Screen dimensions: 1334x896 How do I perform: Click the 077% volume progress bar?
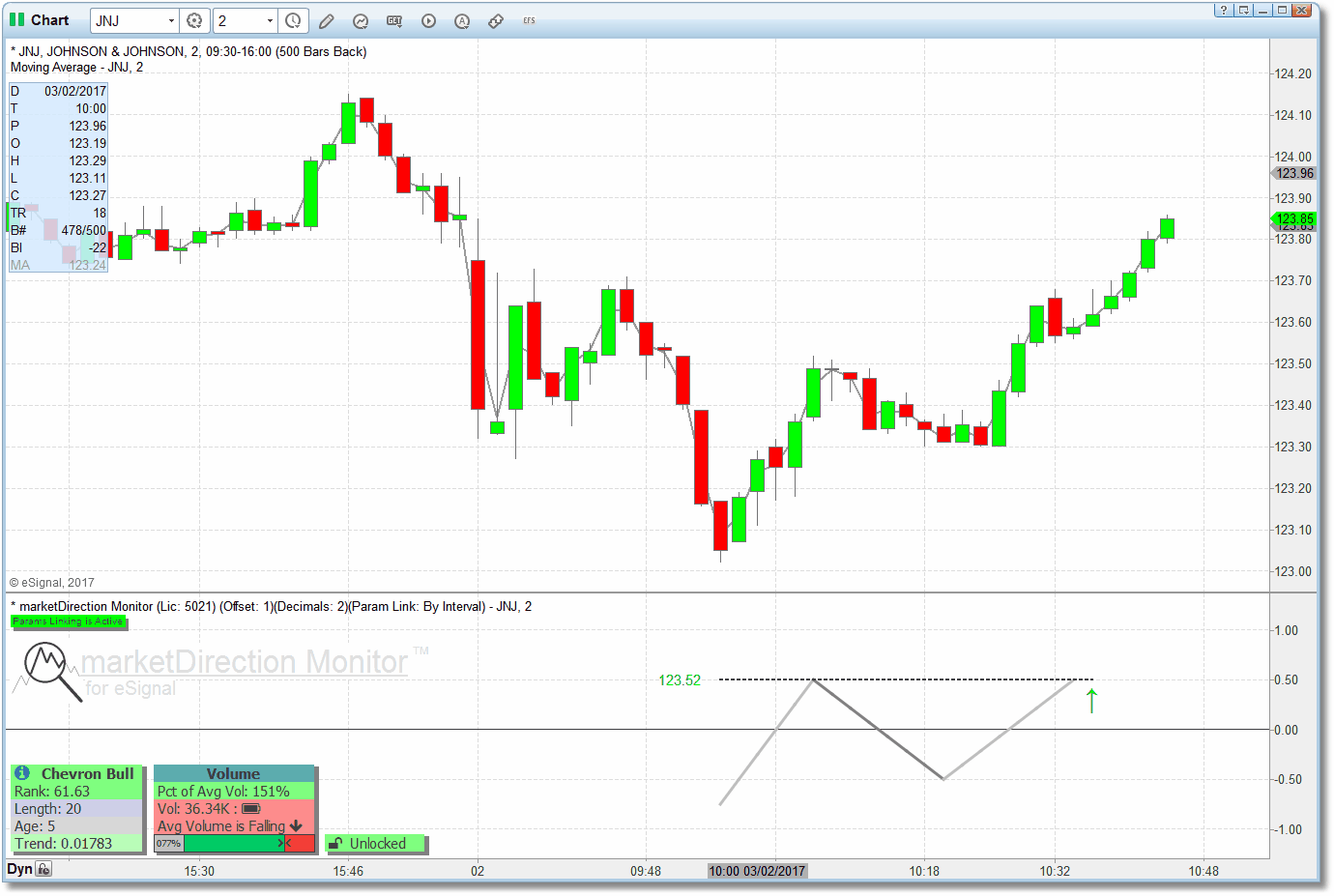234,843
